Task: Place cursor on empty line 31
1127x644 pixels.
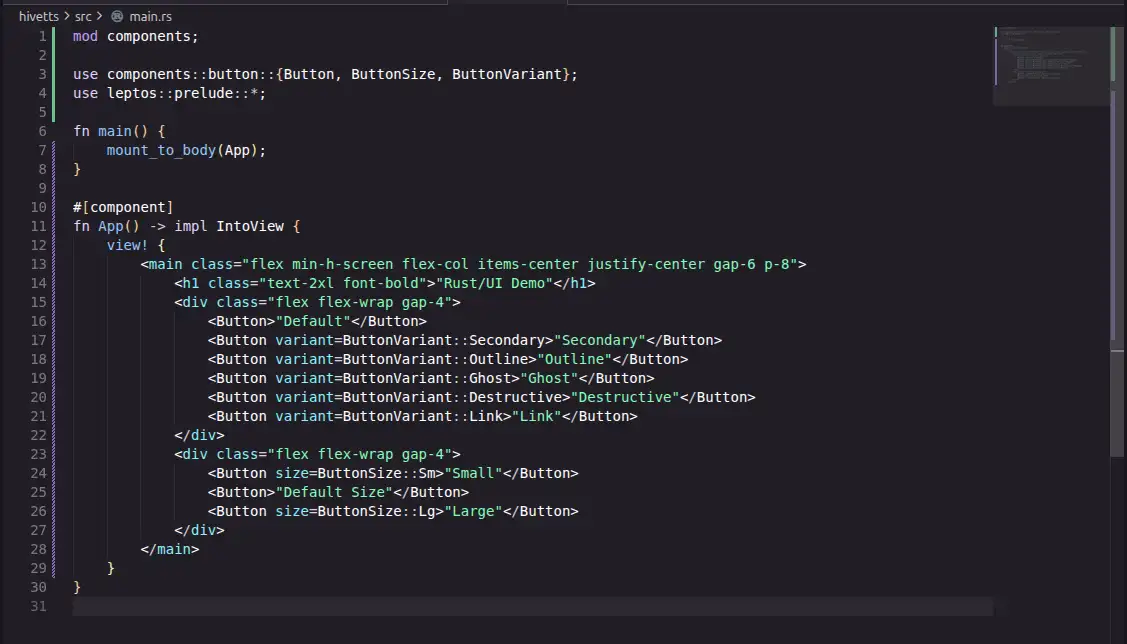Action: (532, 606)
